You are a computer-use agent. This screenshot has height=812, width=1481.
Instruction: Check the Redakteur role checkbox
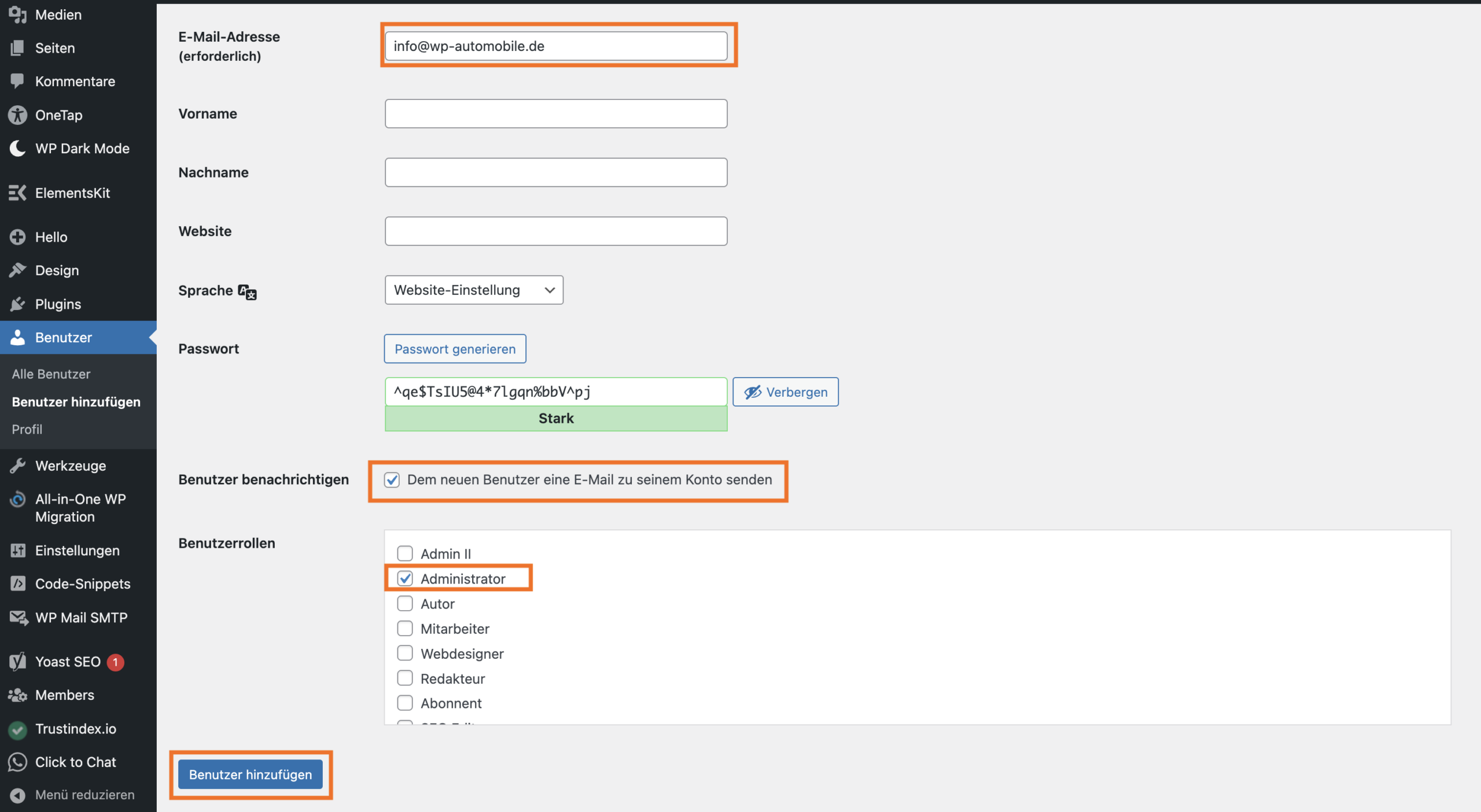coord(405,678)
